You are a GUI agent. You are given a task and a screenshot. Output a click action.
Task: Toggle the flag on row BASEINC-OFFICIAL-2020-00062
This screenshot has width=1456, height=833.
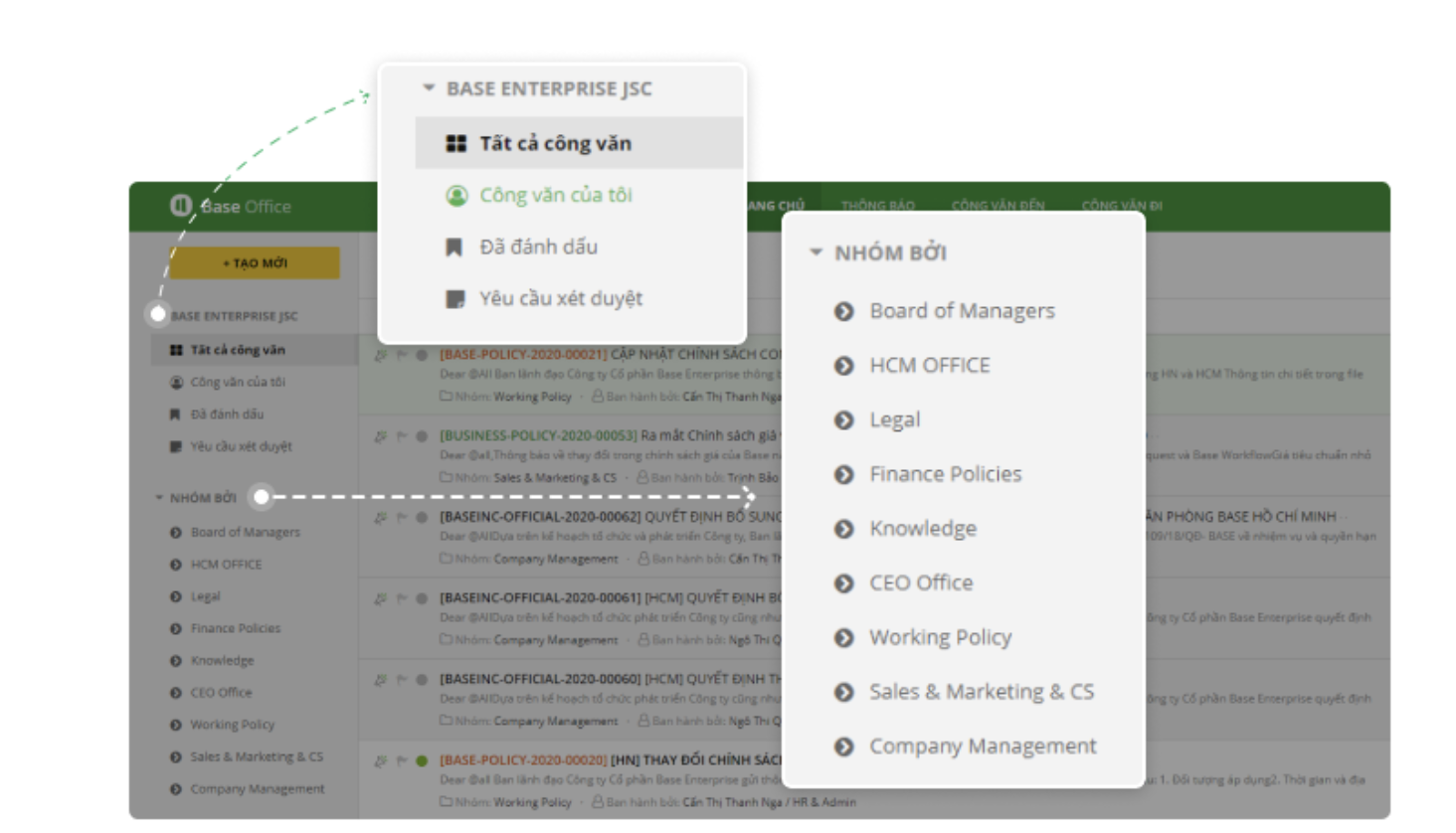[402, 518]
